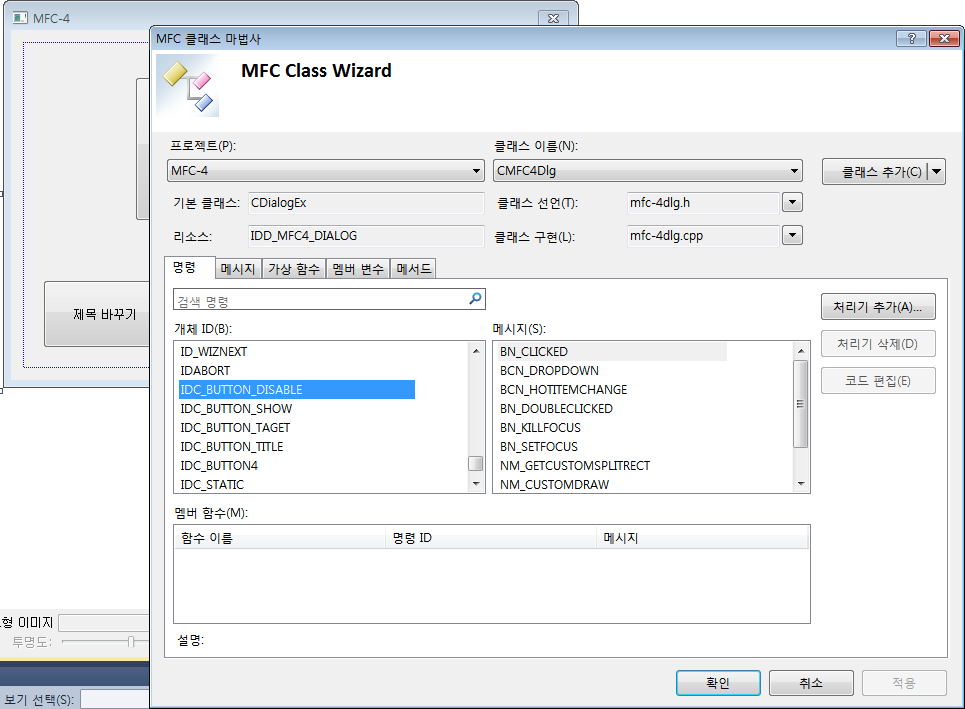The image size is (965, 709).
Task: Close the MFC-4 dialog preview window
Action: [553, 18]
